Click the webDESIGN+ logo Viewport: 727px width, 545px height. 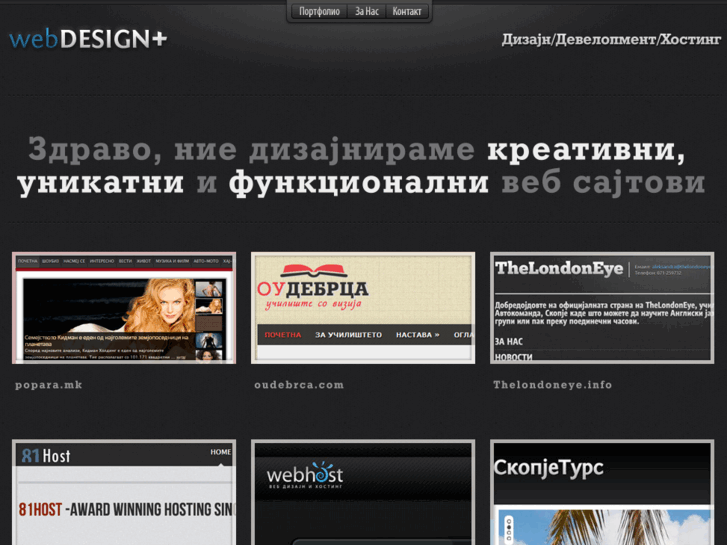coord(88,39)
